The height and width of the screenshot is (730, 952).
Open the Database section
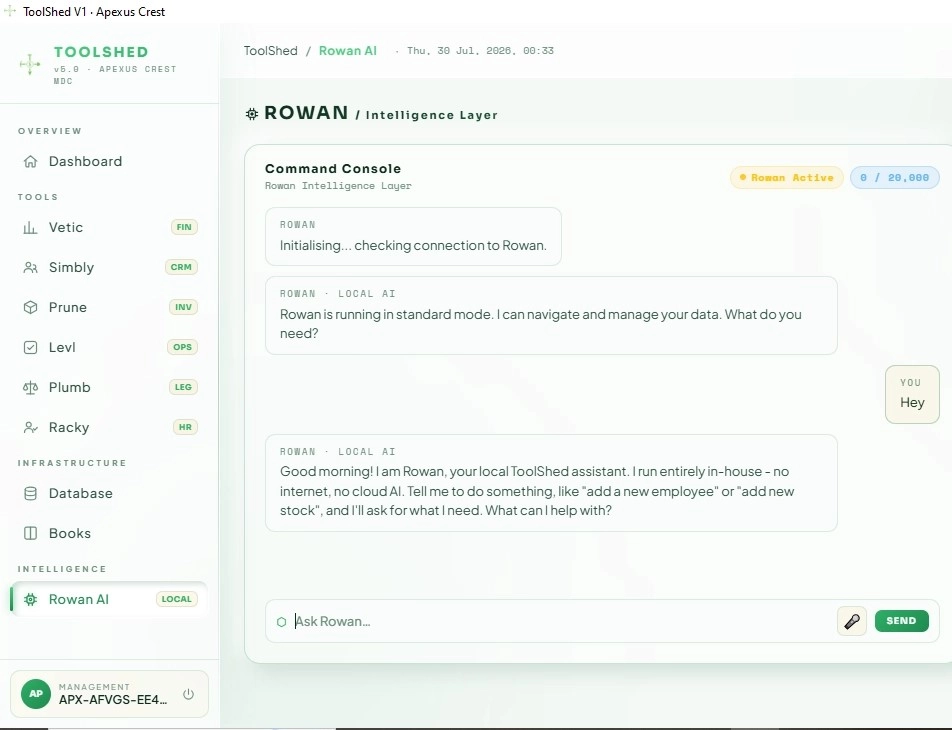click(109, 494)
